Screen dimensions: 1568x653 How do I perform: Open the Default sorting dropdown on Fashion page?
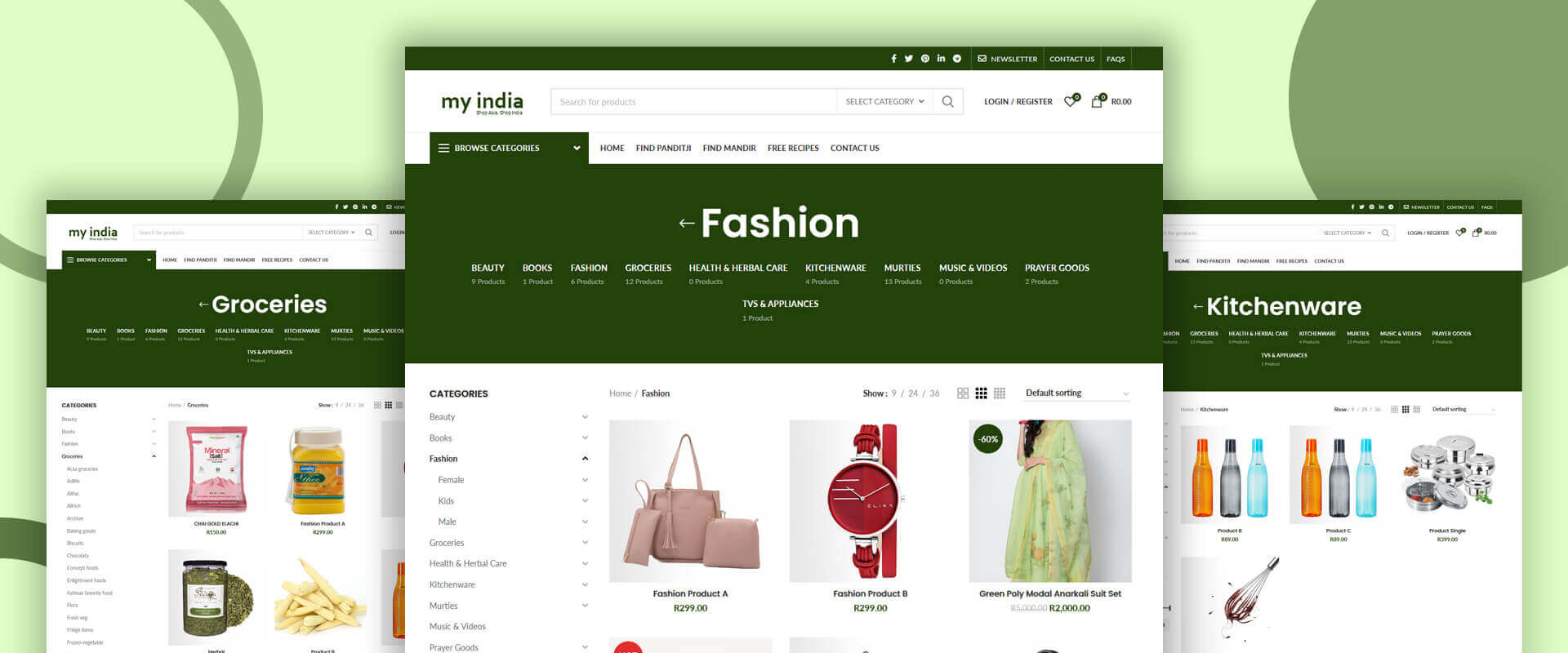point(1077,393)
